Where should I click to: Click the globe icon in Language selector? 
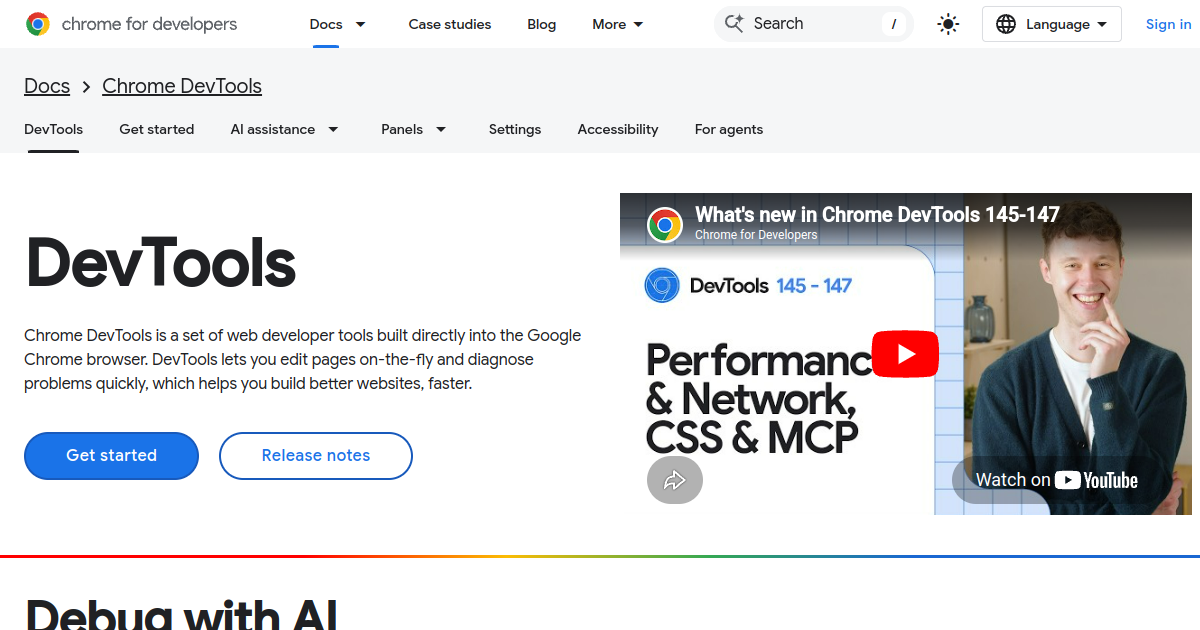[x=1006, y=24]
